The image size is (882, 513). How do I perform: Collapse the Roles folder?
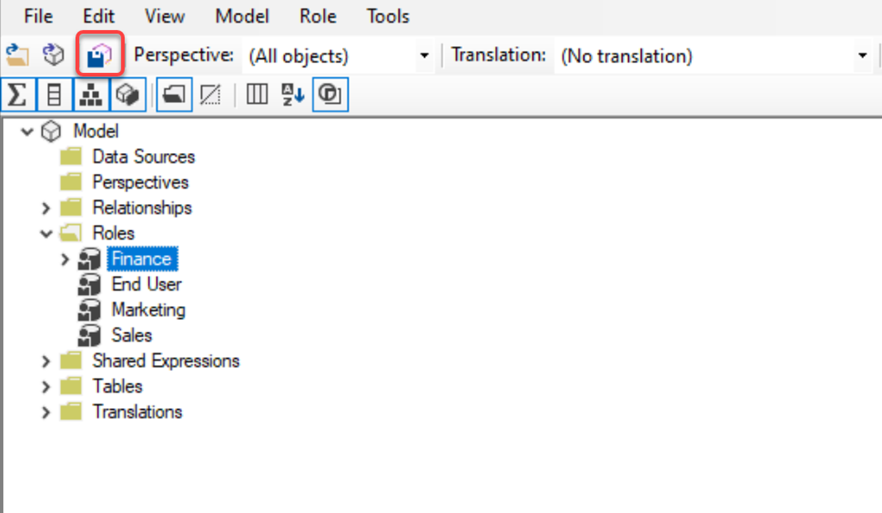pyautogui.click(x=46, y=234)
